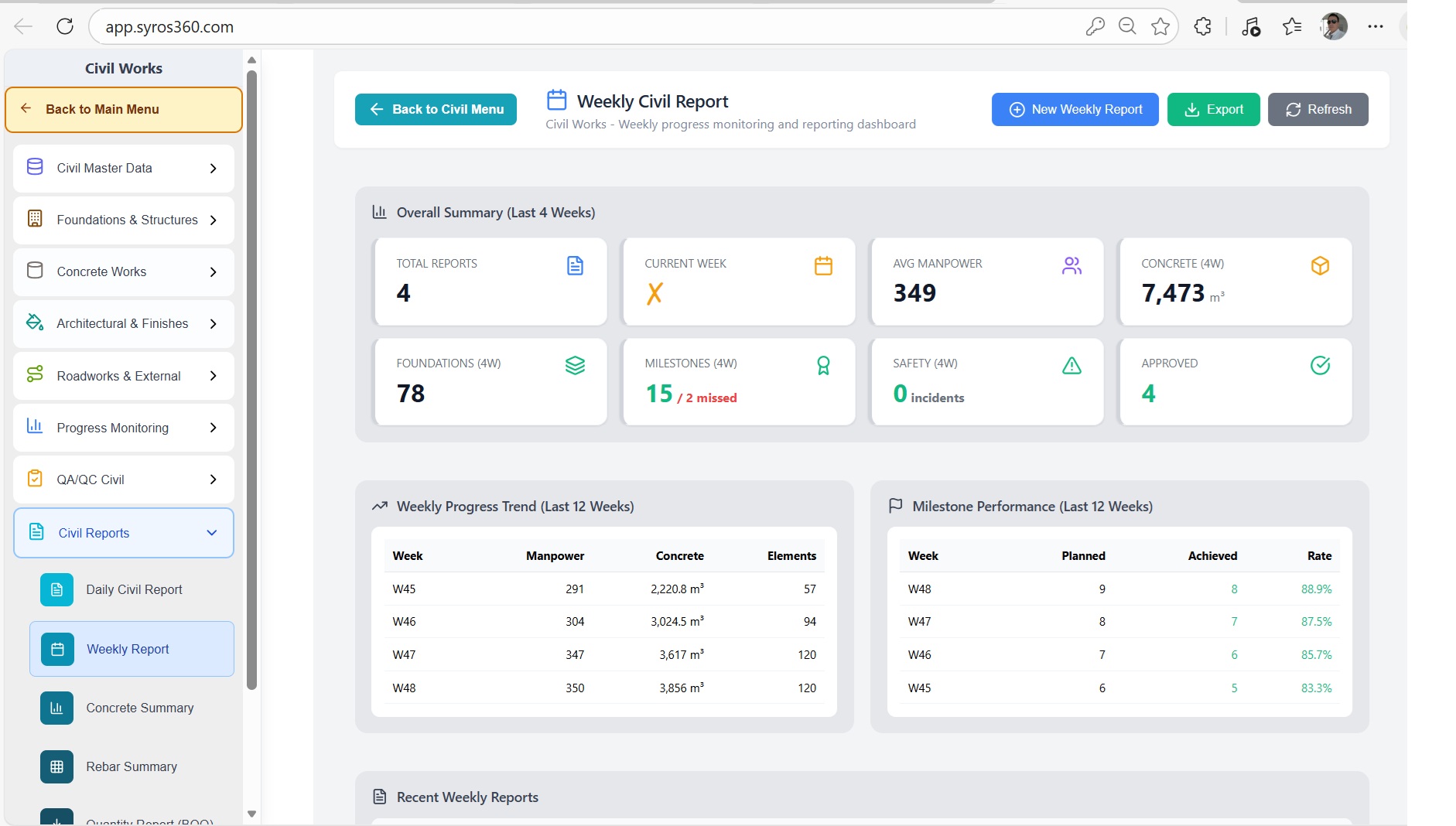Click the Concrete Summary chart icon
Viewport: 1456px width, 826px height.
(56, 708)
